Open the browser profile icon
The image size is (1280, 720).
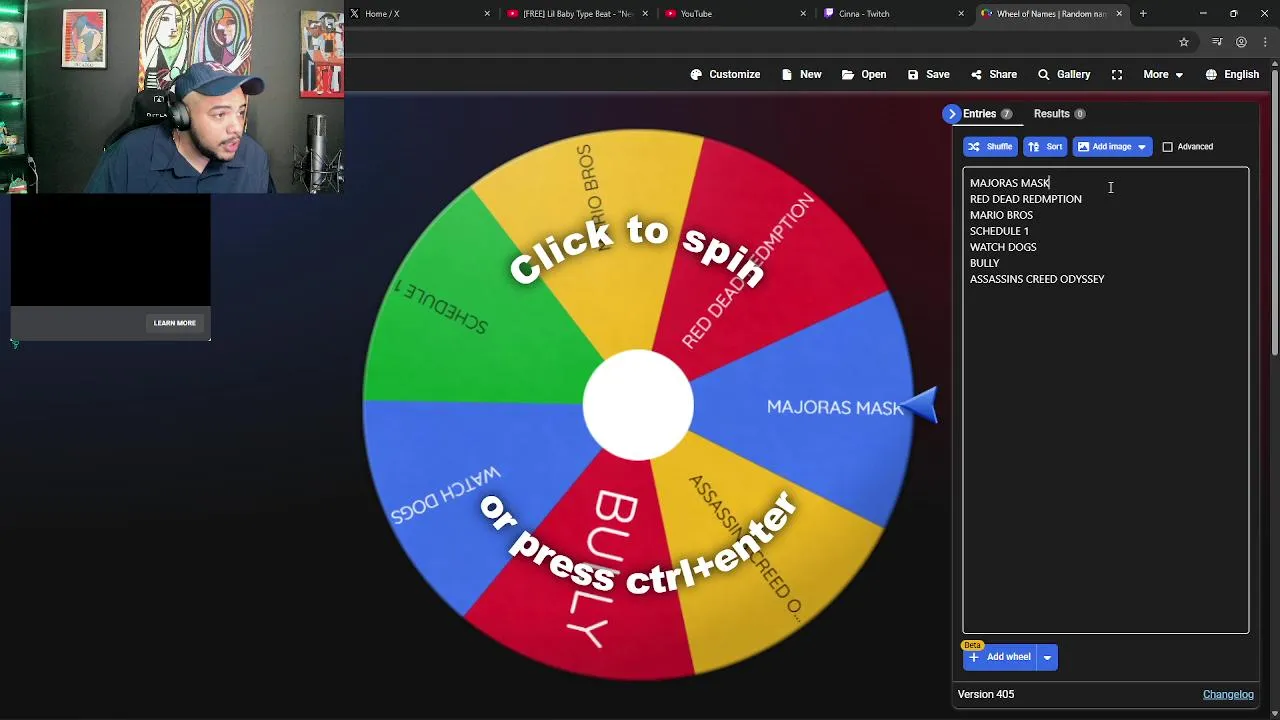pos(1241,42)
